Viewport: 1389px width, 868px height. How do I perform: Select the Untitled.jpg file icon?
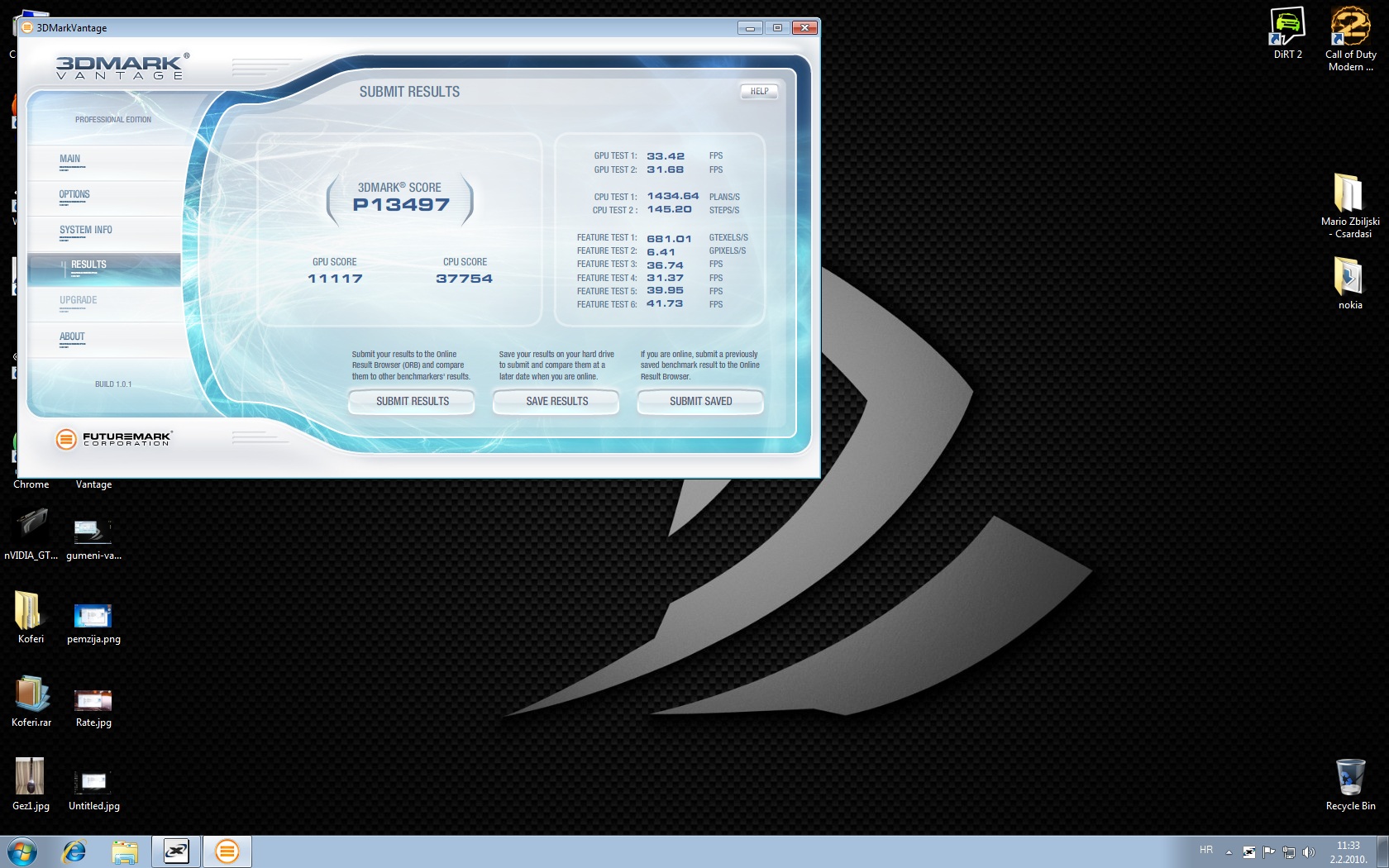(93, 790)
